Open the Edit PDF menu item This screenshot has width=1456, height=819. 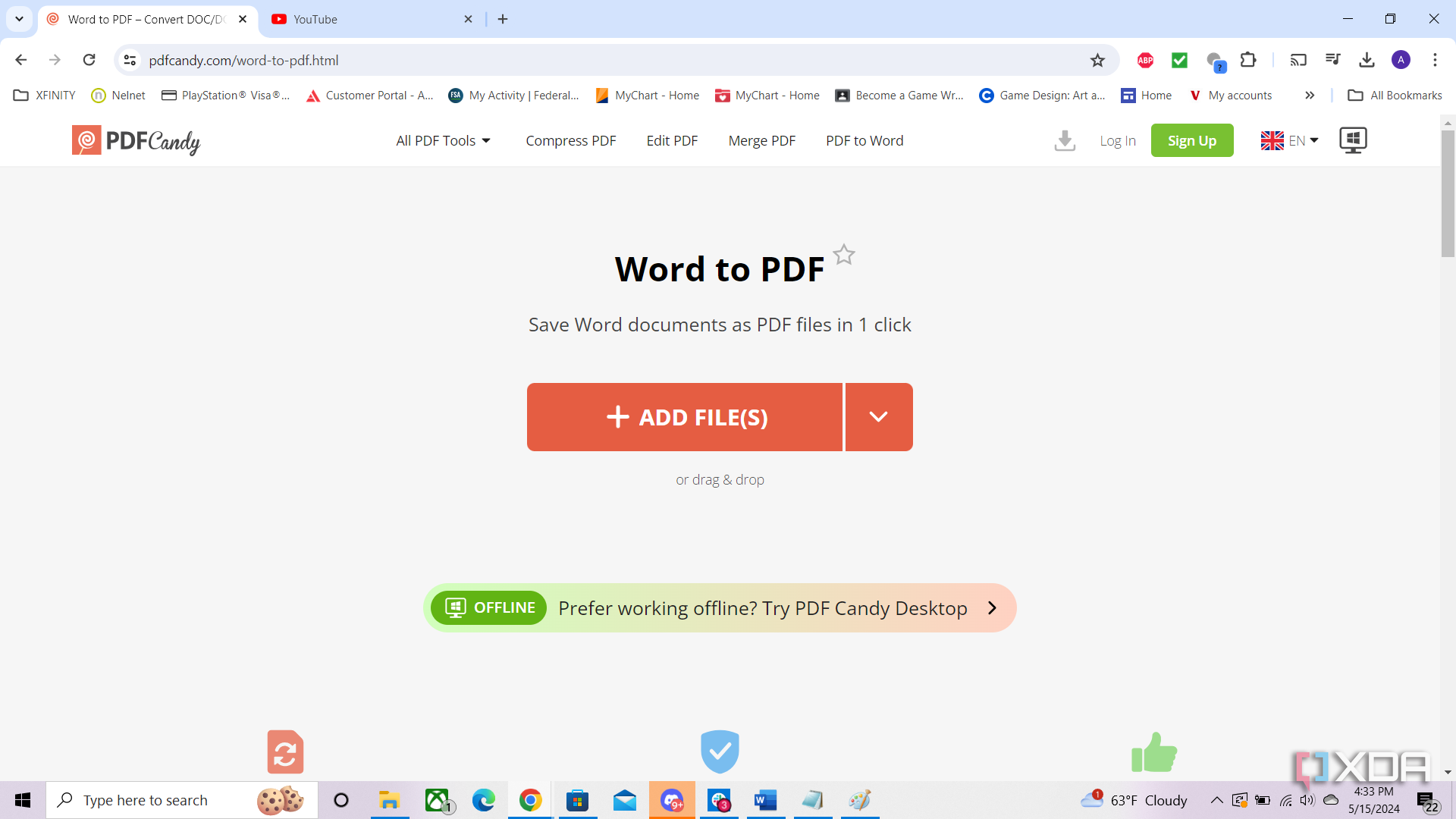[672, 140]
